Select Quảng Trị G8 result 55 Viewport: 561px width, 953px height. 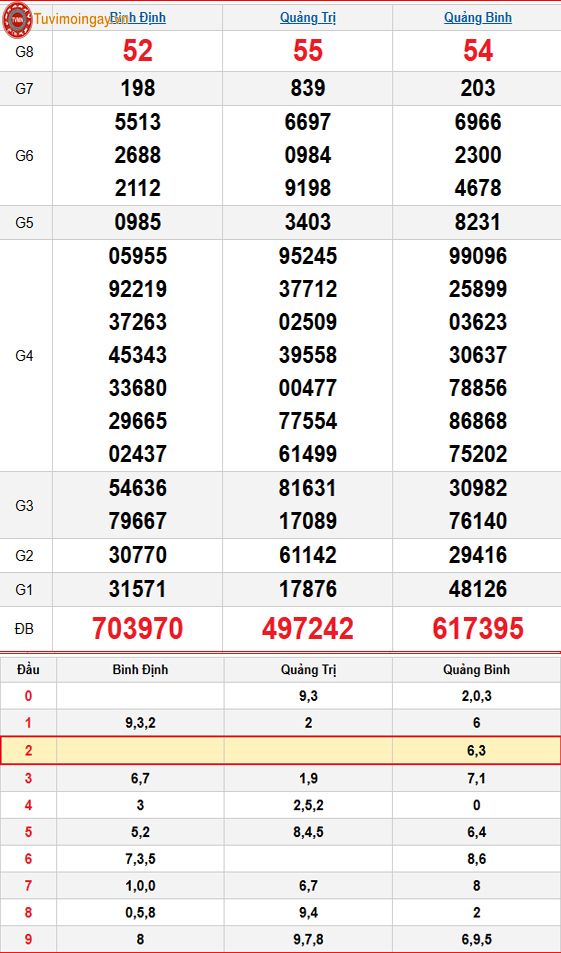308,51
